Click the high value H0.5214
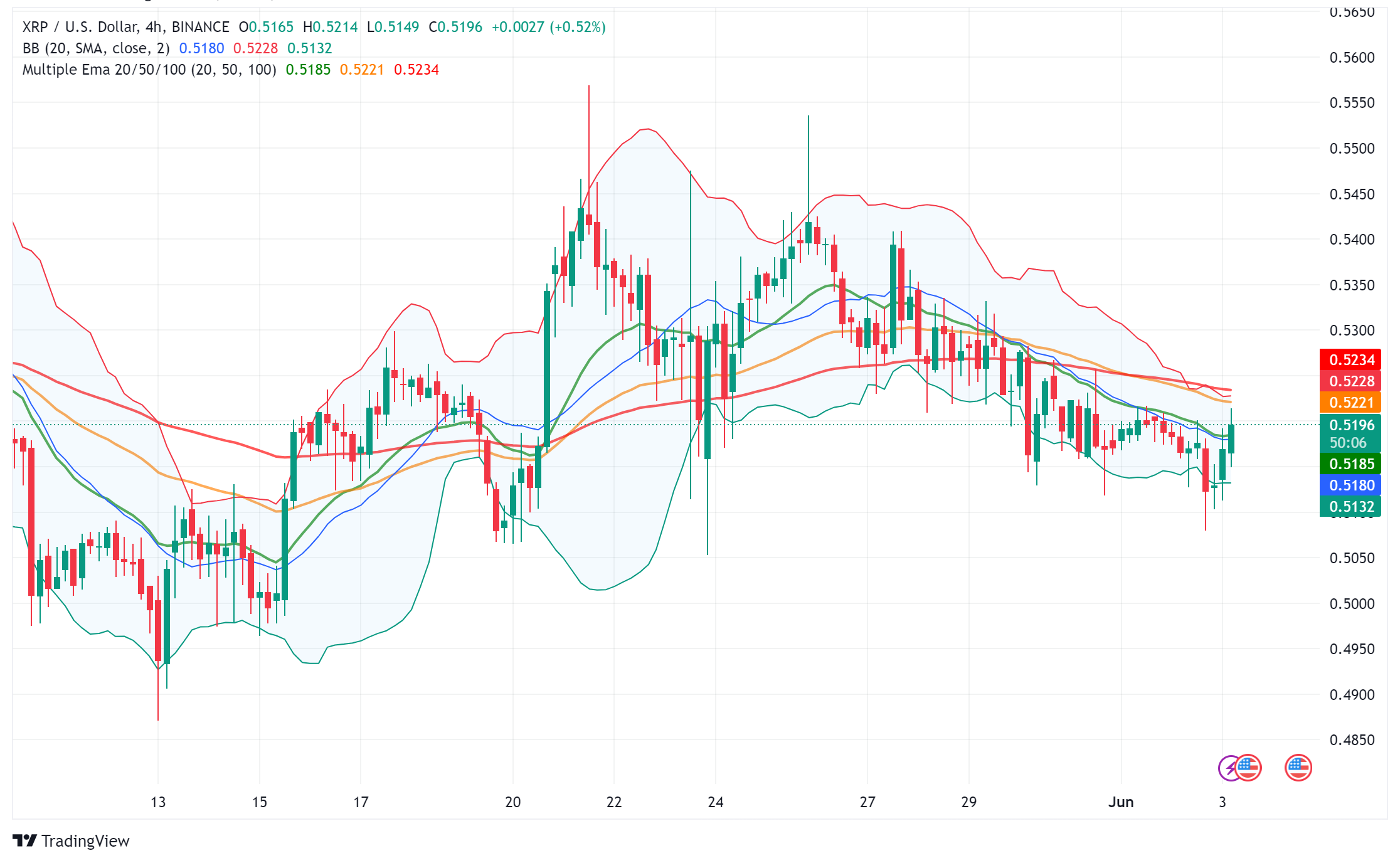This screenshot has height=863, width=1400. 330,27
